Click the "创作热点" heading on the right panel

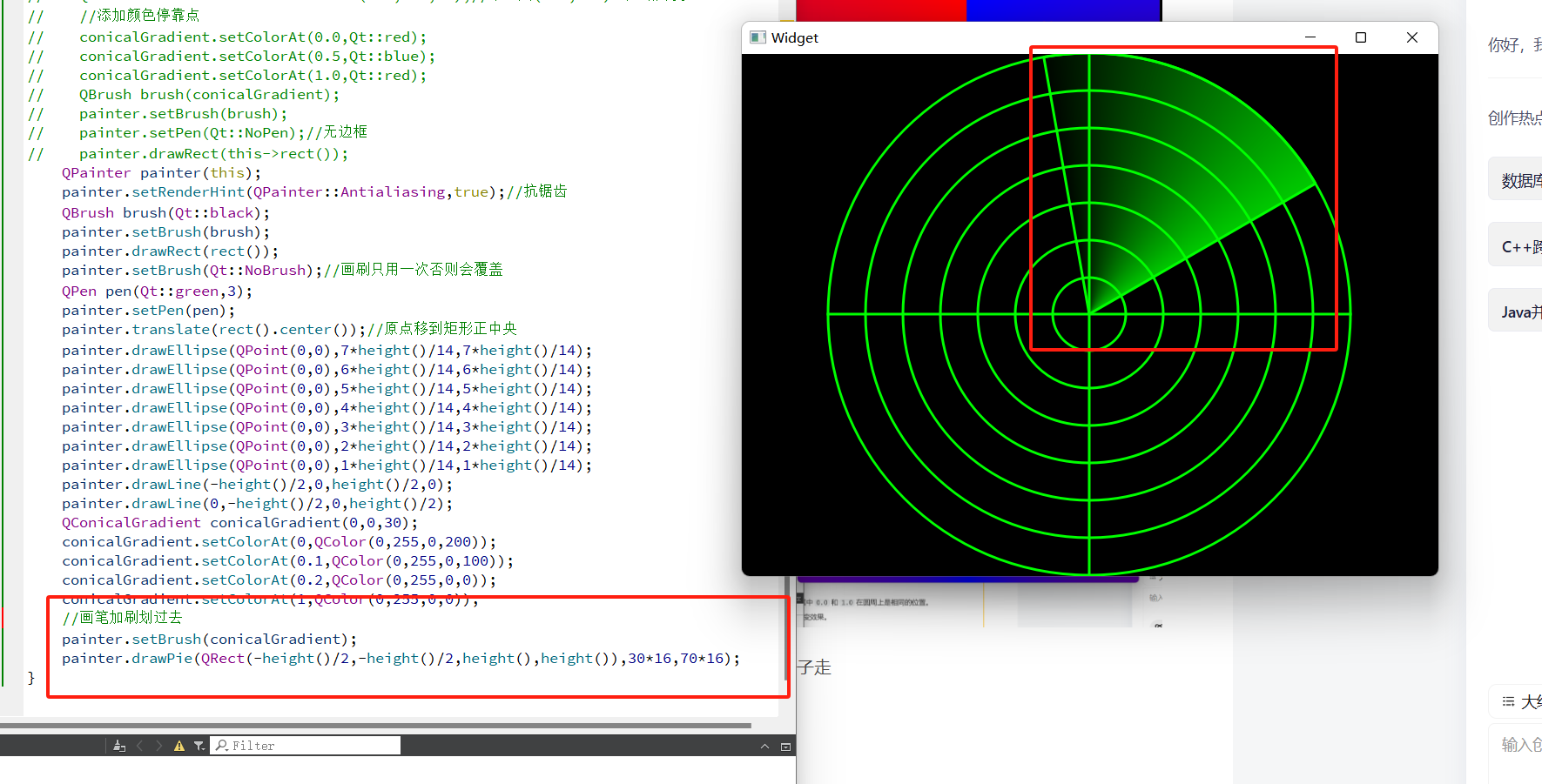1515,118
